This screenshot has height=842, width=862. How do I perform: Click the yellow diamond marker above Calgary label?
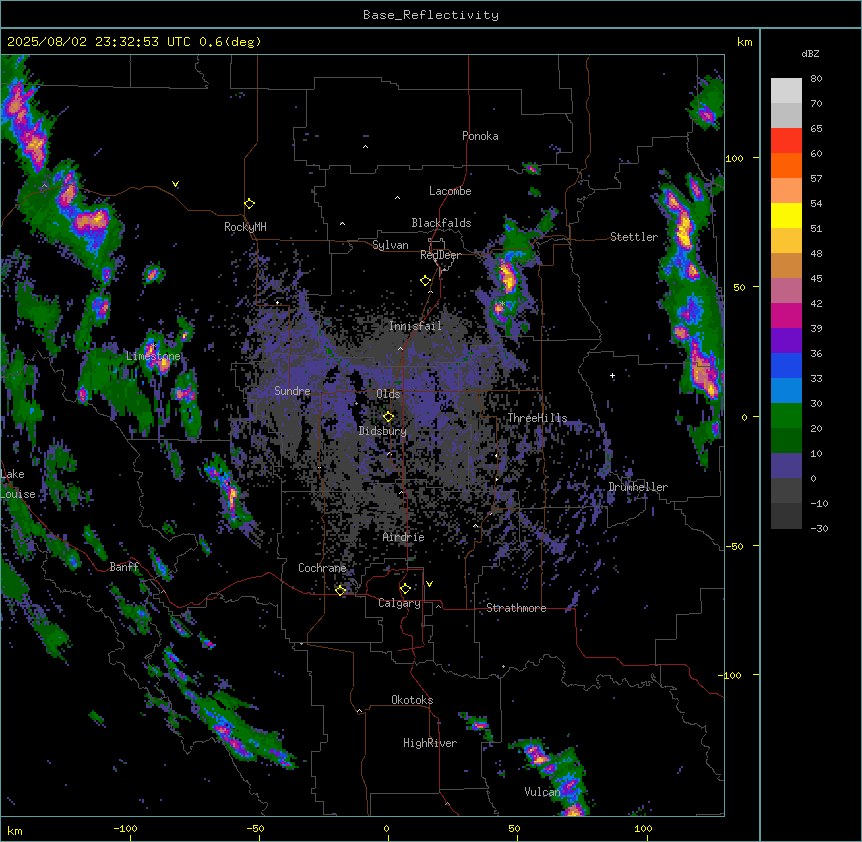[x=405, y=589]
